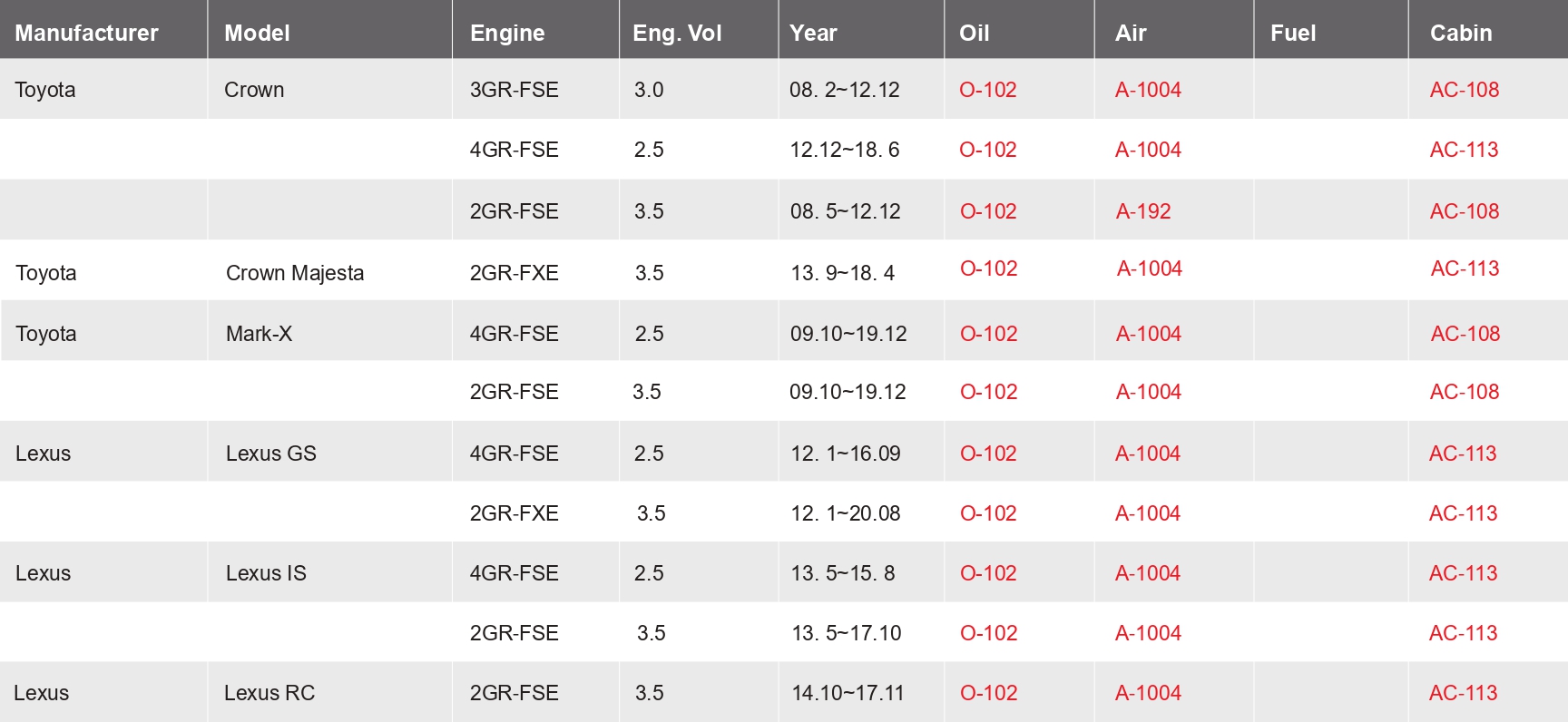Image resolution: width=1568 pixels, height=722 pixels.
Task: Click year range 12.12~18. 6
Action: 845,150
